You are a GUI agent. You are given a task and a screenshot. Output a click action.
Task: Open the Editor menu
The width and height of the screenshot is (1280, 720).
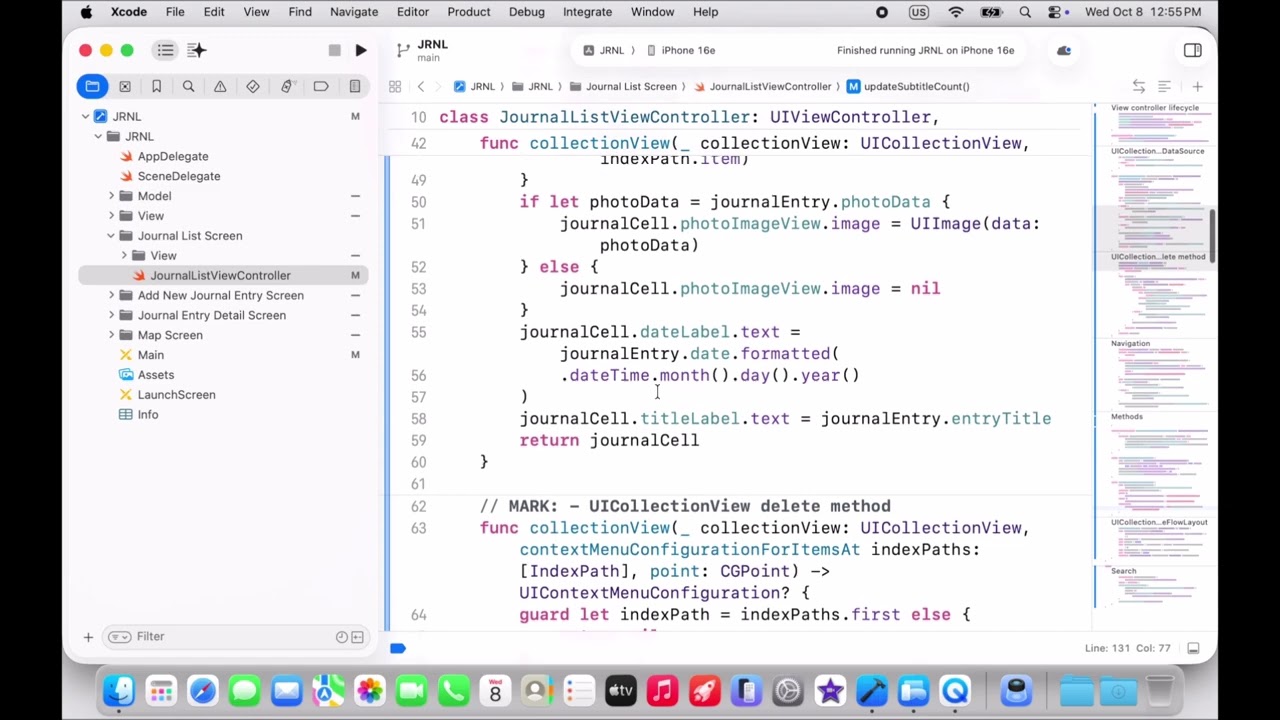pos(412,12)
